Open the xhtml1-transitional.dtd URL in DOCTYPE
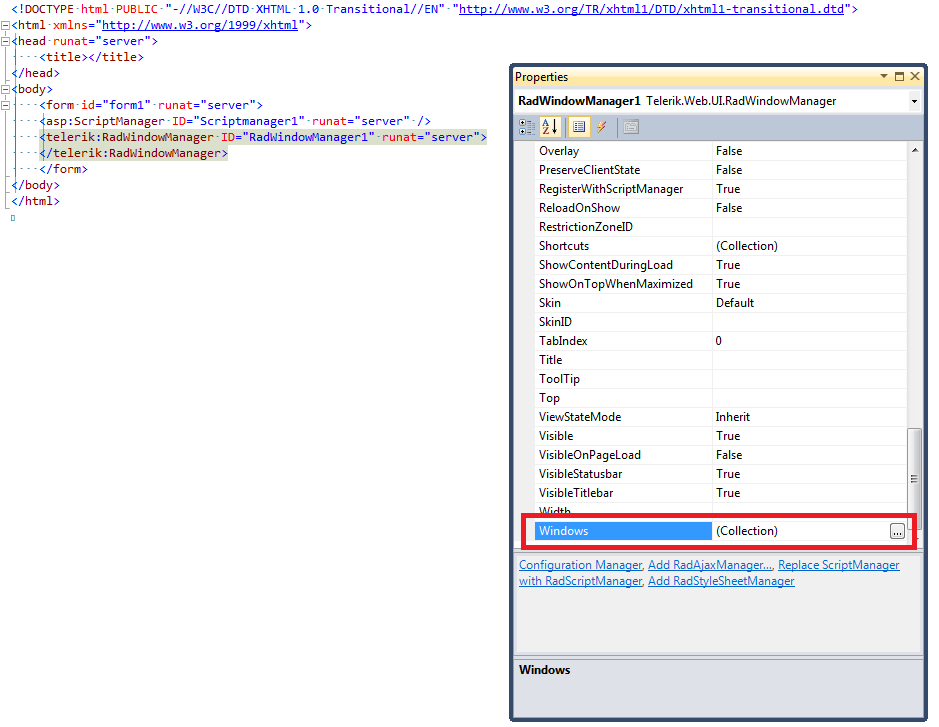Viewport: 939px width, 727px height. [651, 9]
